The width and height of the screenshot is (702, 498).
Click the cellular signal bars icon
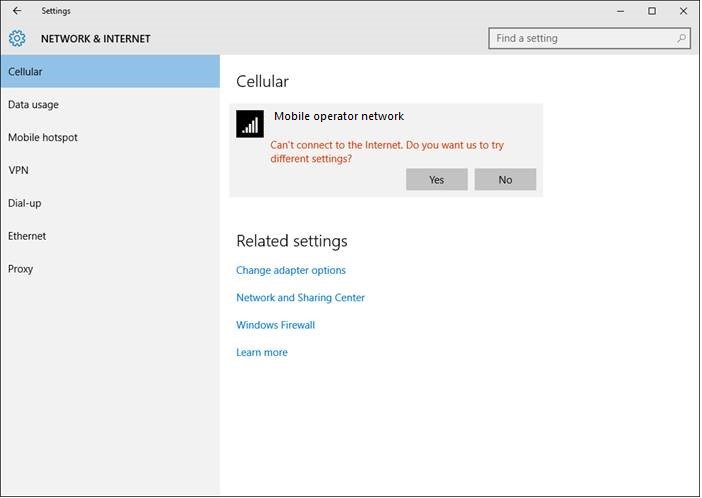pos(250,124)
